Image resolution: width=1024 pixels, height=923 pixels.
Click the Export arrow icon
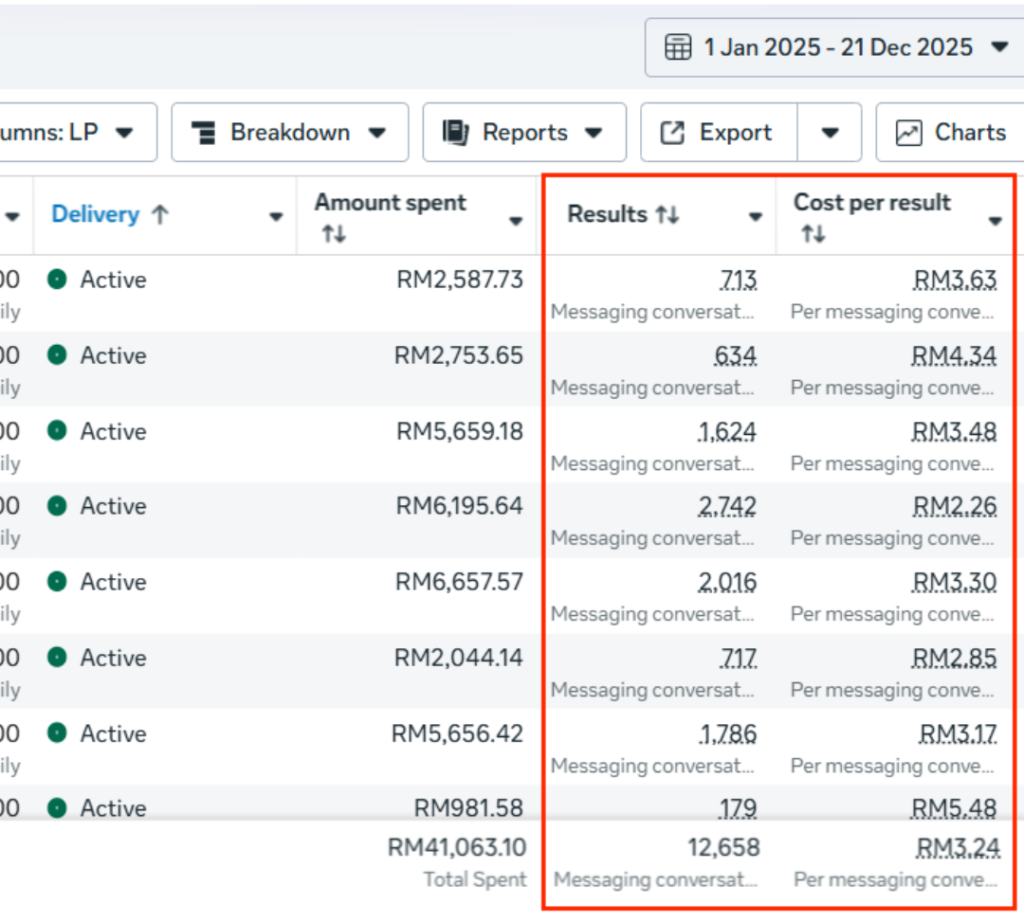pos(673,133)
